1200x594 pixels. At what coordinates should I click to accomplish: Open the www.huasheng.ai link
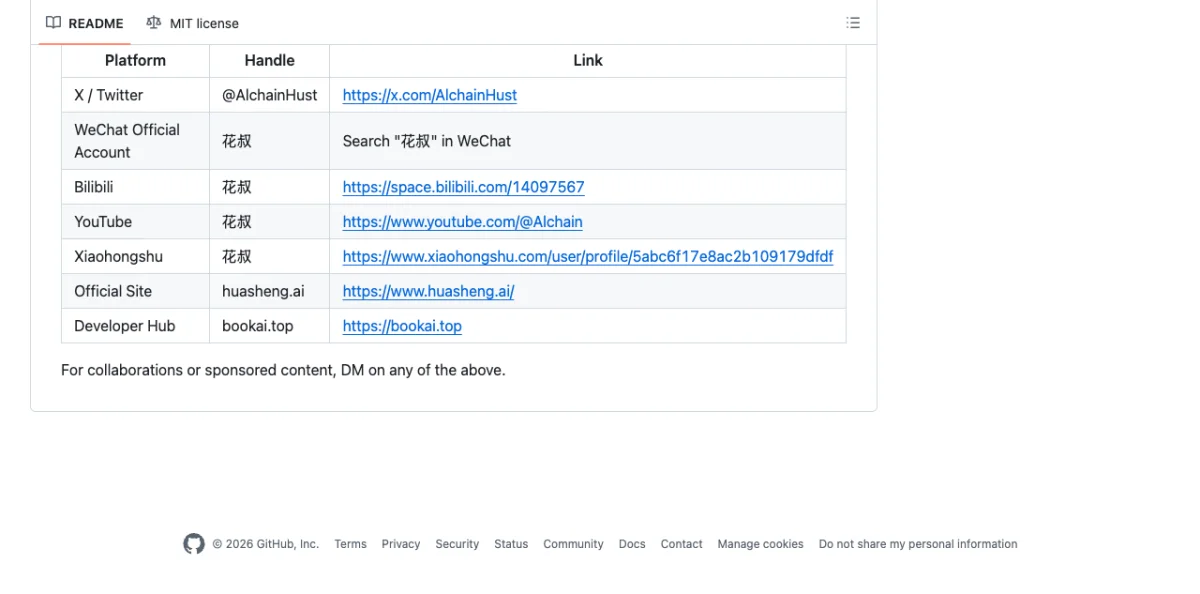[x=428, y=292]
